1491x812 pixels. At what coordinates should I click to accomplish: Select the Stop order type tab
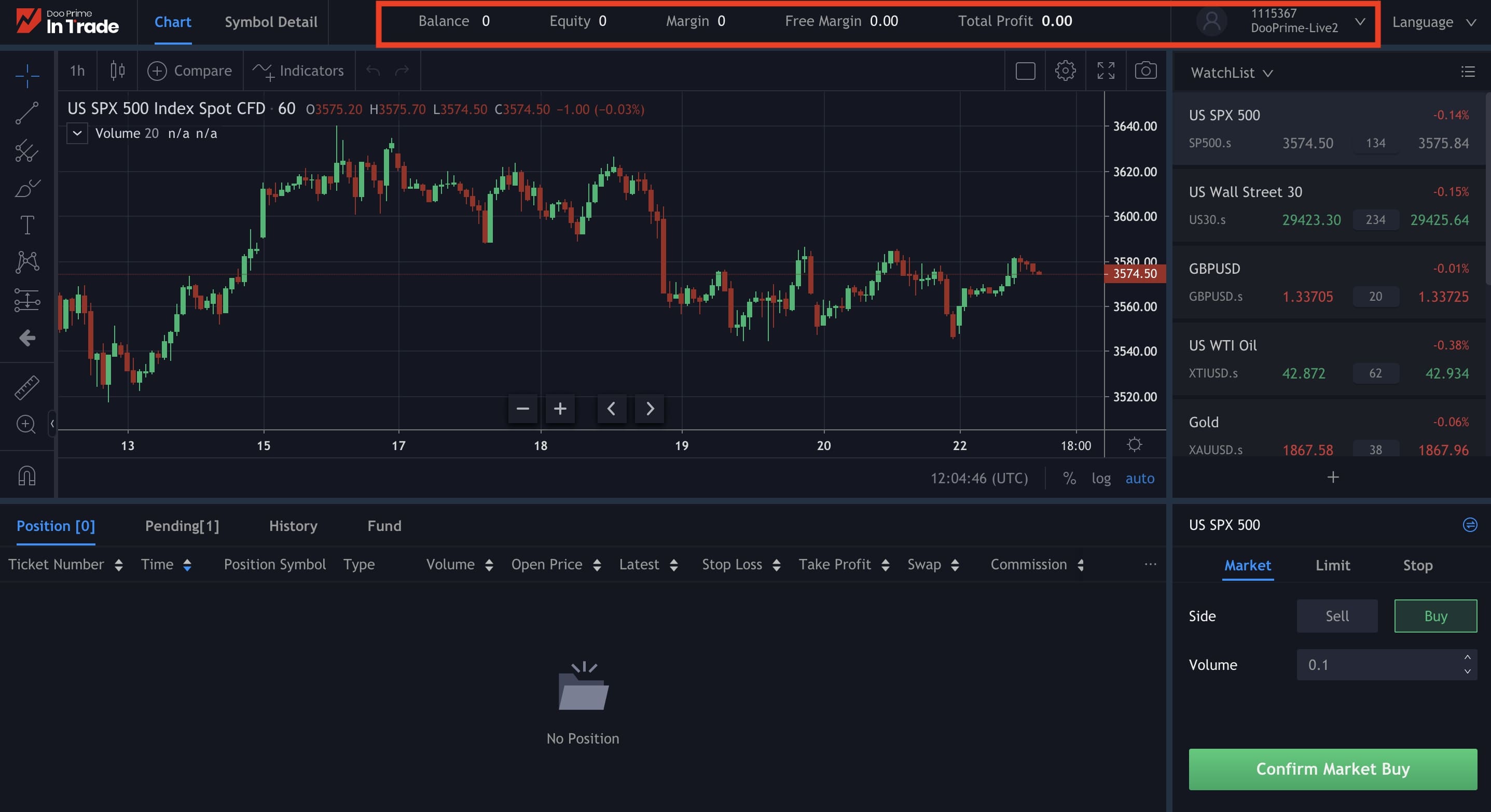(x=1417, y=565)
